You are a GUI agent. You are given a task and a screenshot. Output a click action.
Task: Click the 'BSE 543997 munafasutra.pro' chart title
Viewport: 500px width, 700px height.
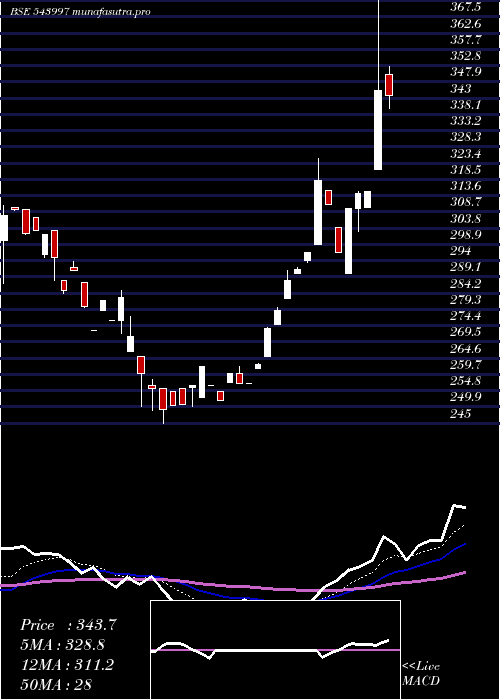click(80, 12)
